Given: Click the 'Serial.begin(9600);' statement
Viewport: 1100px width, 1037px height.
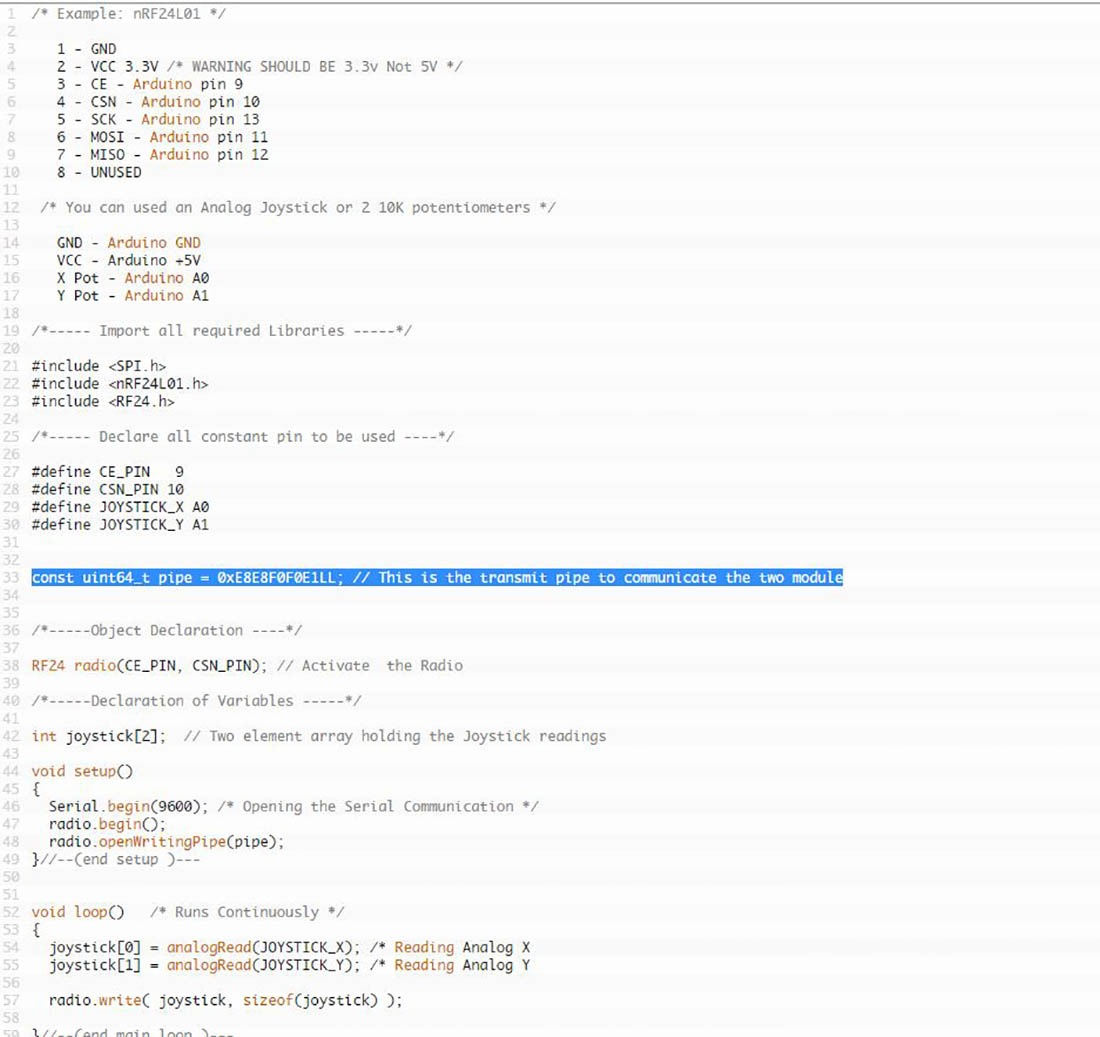Looking at the screenshot, I should 128,807.
